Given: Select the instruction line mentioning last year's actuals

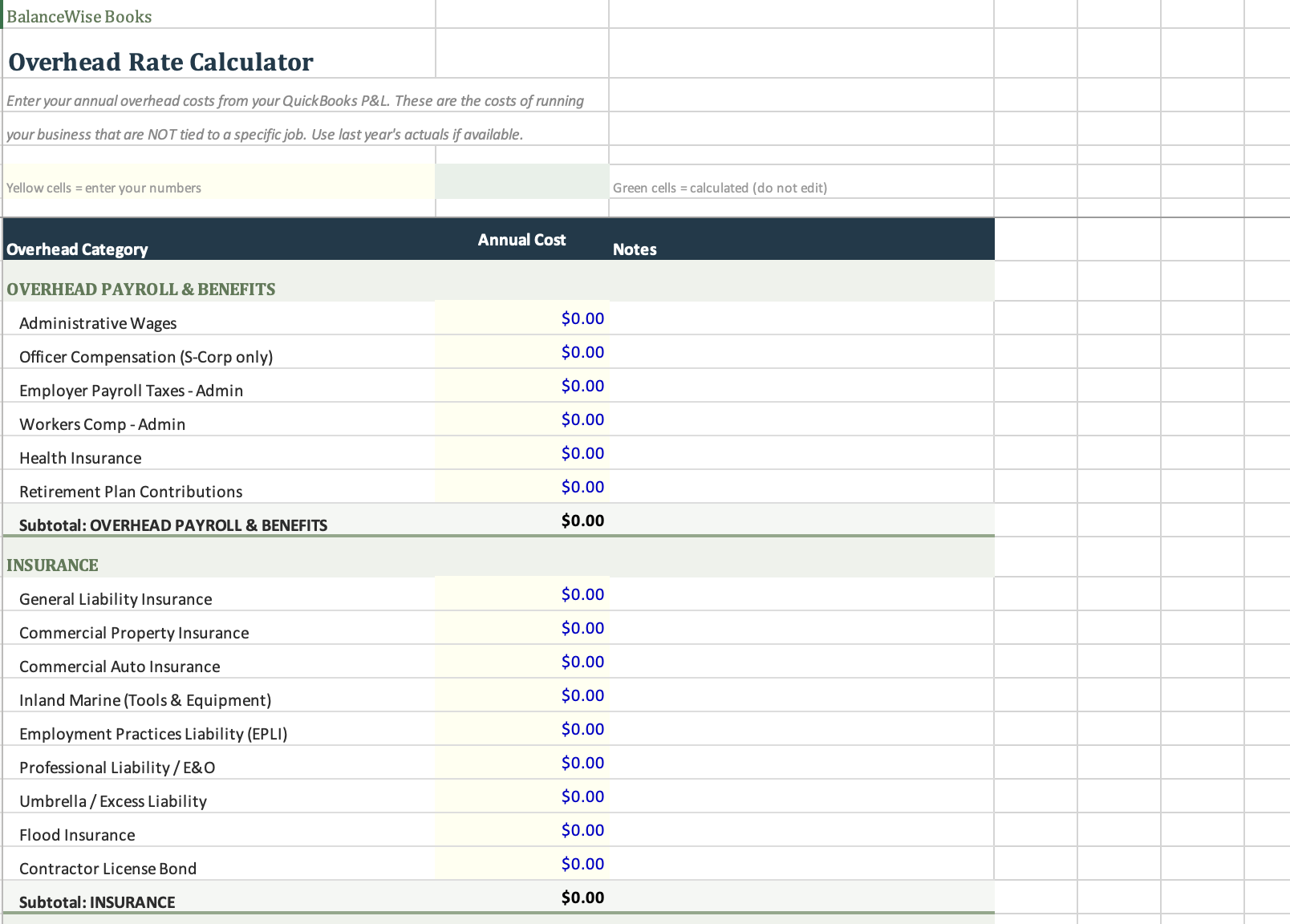Looking at the screenshot, I should pyautogui.click(x=265, y=135).
